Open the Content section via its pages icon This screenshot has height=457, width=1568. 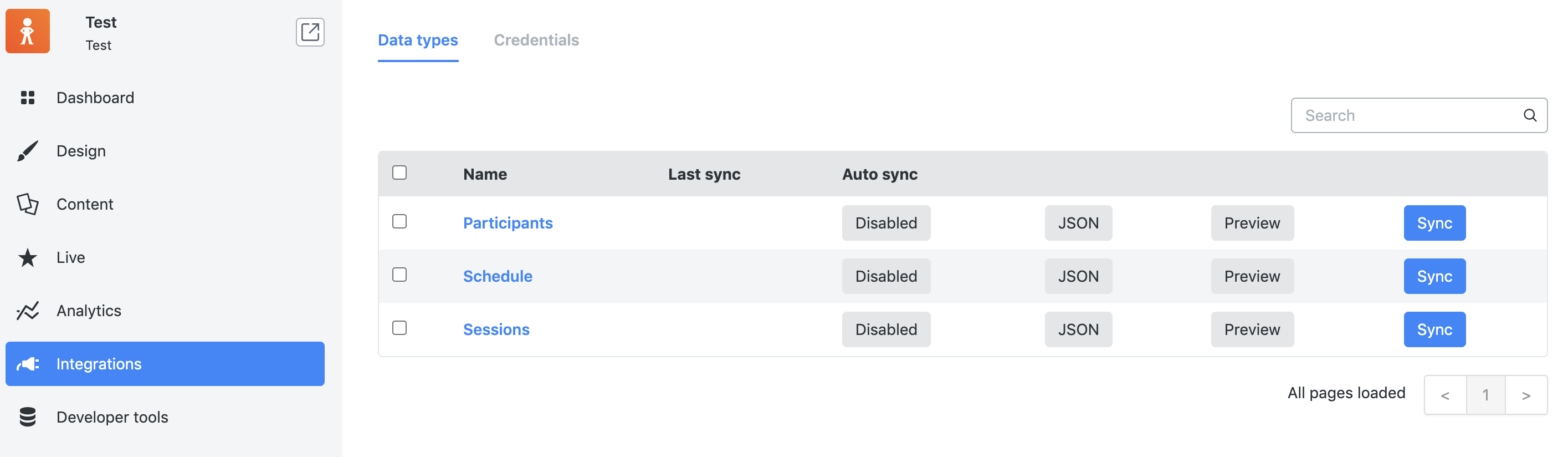click(x=27, y=204)
